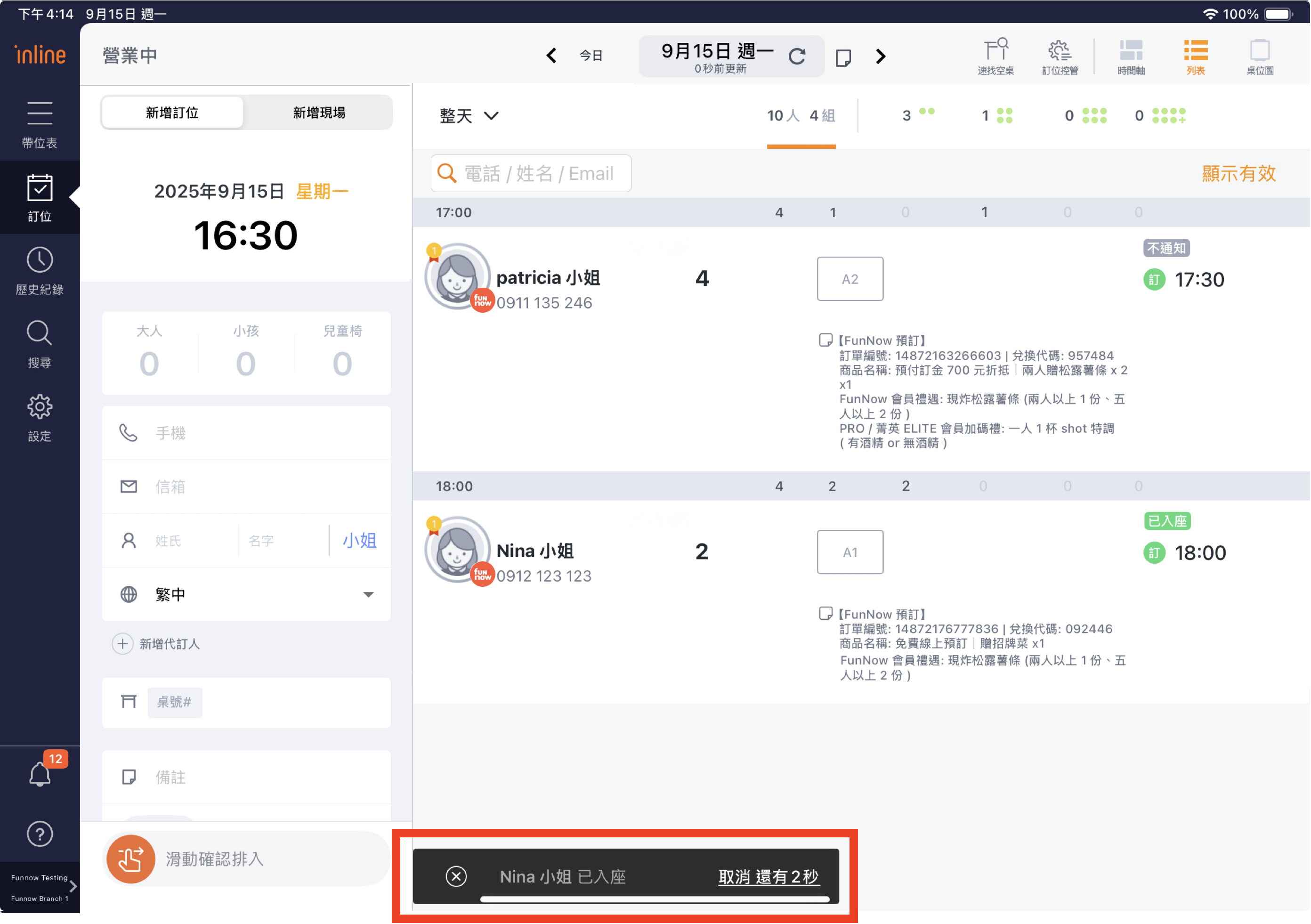The image size is (1311, 924).
Task: Toggle the 已入座 status on Nina's reservation
Action: tap(1167, 521)
